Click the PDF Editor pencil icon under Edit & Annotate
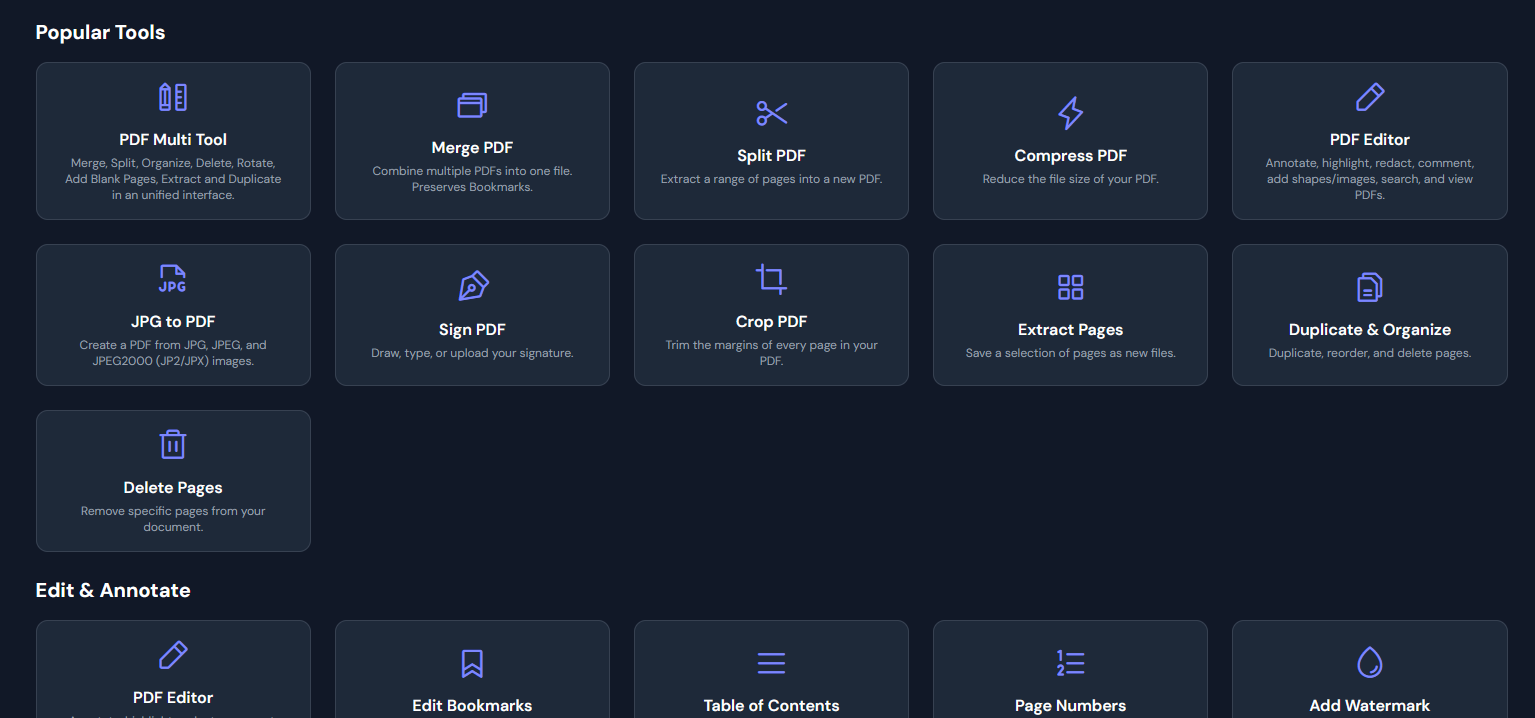Screen dimensions: 1535x718 (x=173, y=655)
